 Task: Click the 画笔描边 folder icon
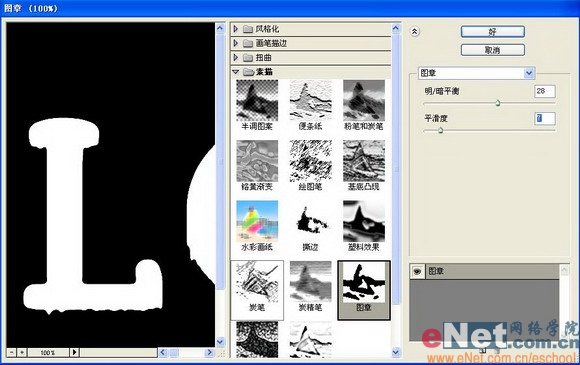[x=248, y=44]
